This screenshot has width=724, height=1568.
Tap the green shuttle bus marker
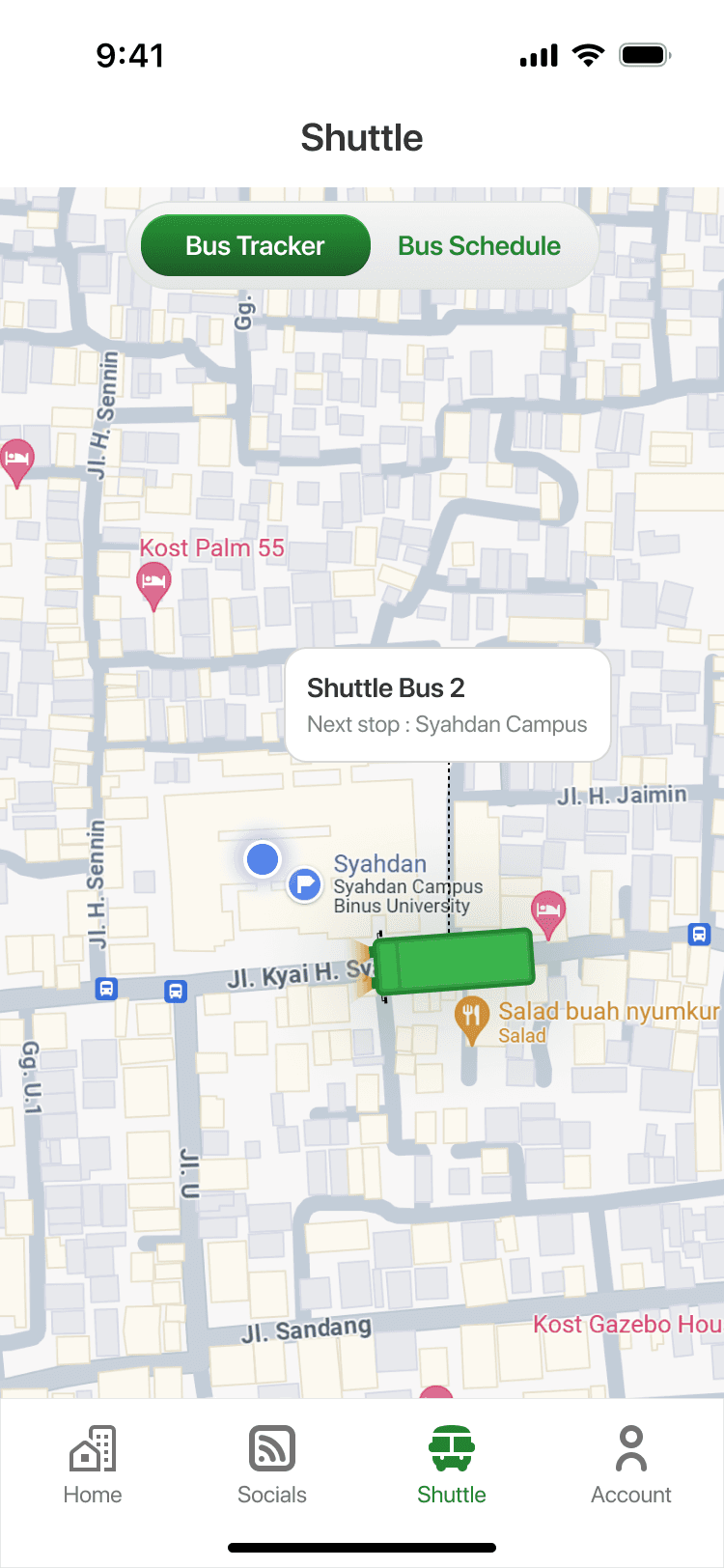[453, 962]
